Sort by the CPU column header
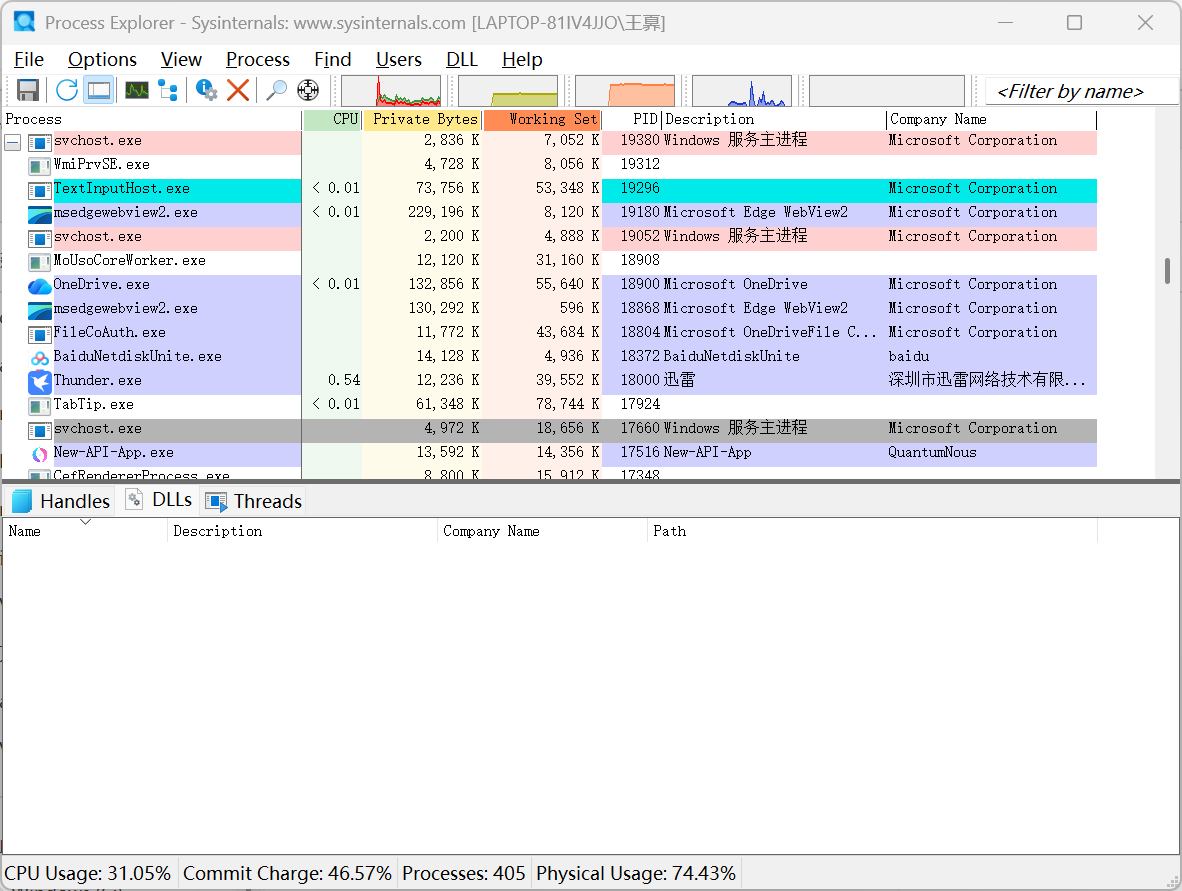This screenshot has height=891, width=1182. pos(332,119)
